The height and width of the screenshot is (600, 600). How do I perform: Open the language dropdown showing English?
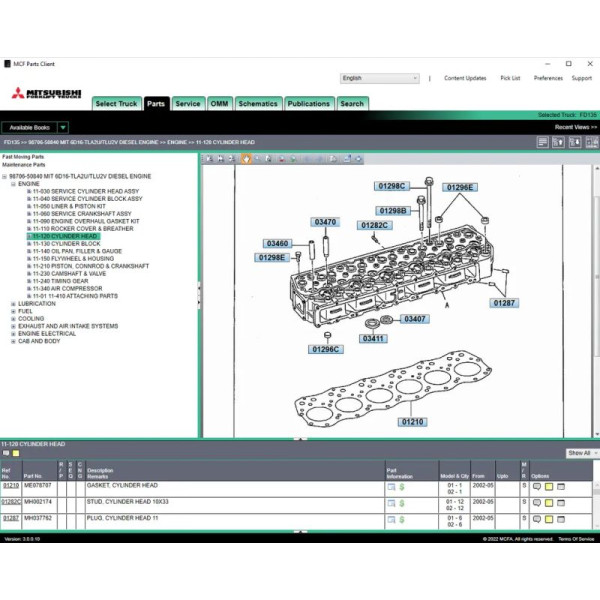tap(379, 78)
